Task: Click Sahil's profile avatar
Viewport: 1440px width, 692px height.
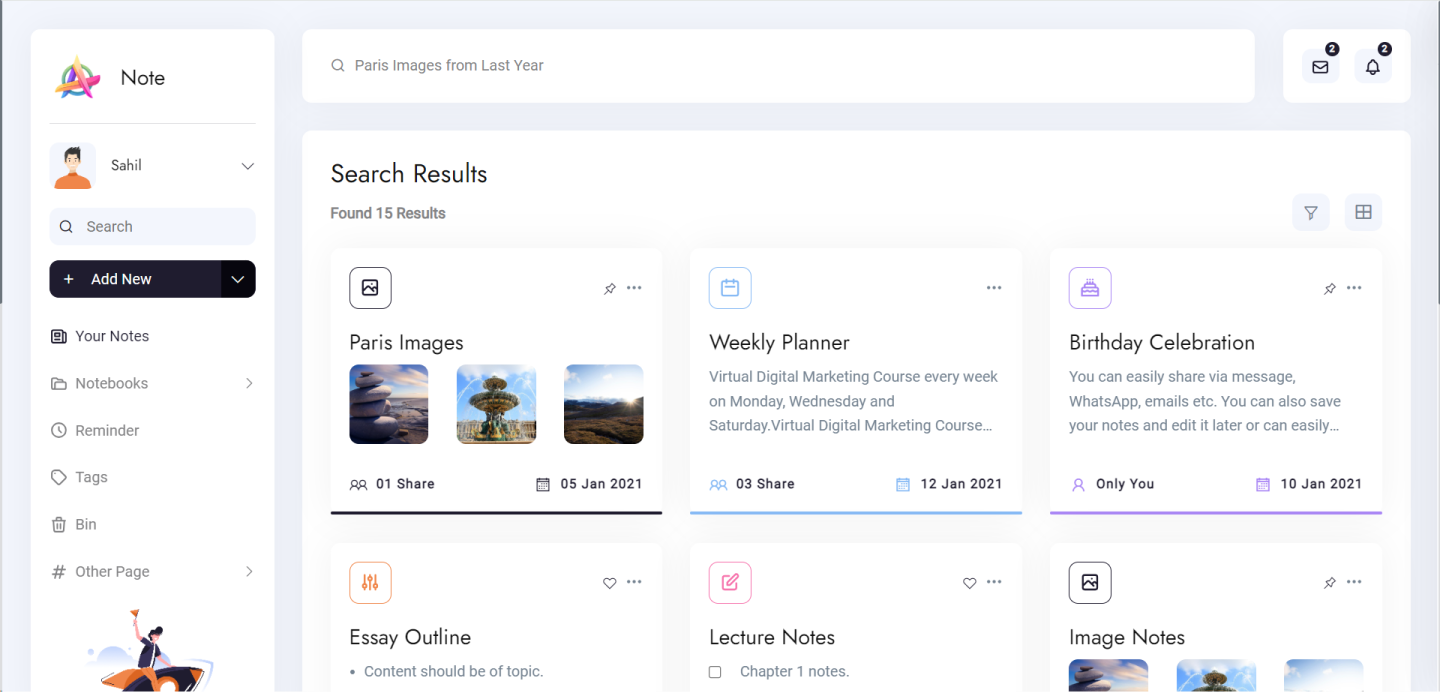Action: pos(73,166)
